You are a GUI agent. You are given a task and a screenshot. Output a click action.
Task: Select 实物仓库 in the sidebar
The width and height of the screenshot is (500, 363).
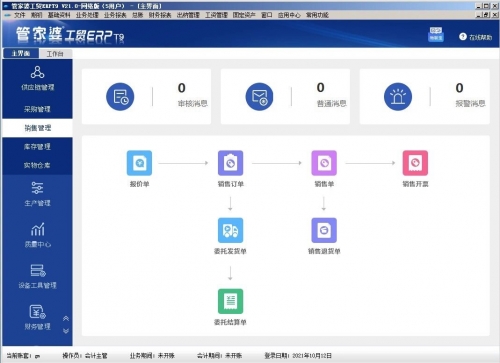click(x=37, y=165)
